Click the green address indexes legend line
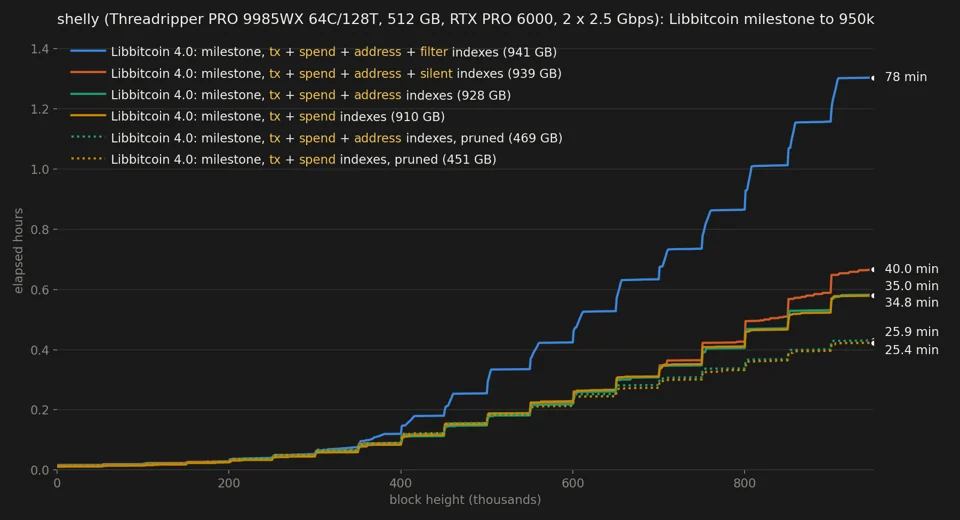The height and width of the screenshot is (520, 960). tap(88, 94)
